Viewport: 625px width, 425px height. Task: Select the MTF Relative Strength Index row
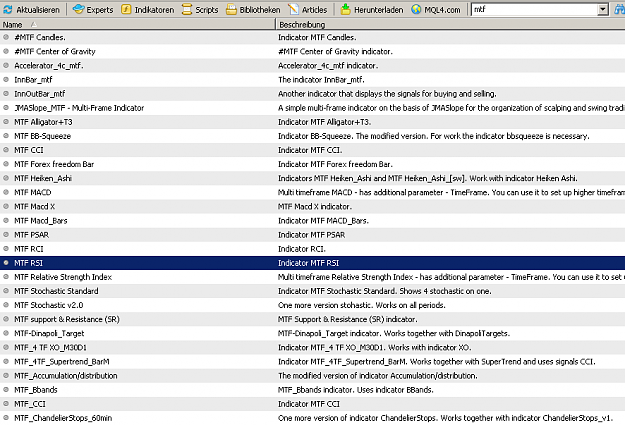click(x=312, y=277)
